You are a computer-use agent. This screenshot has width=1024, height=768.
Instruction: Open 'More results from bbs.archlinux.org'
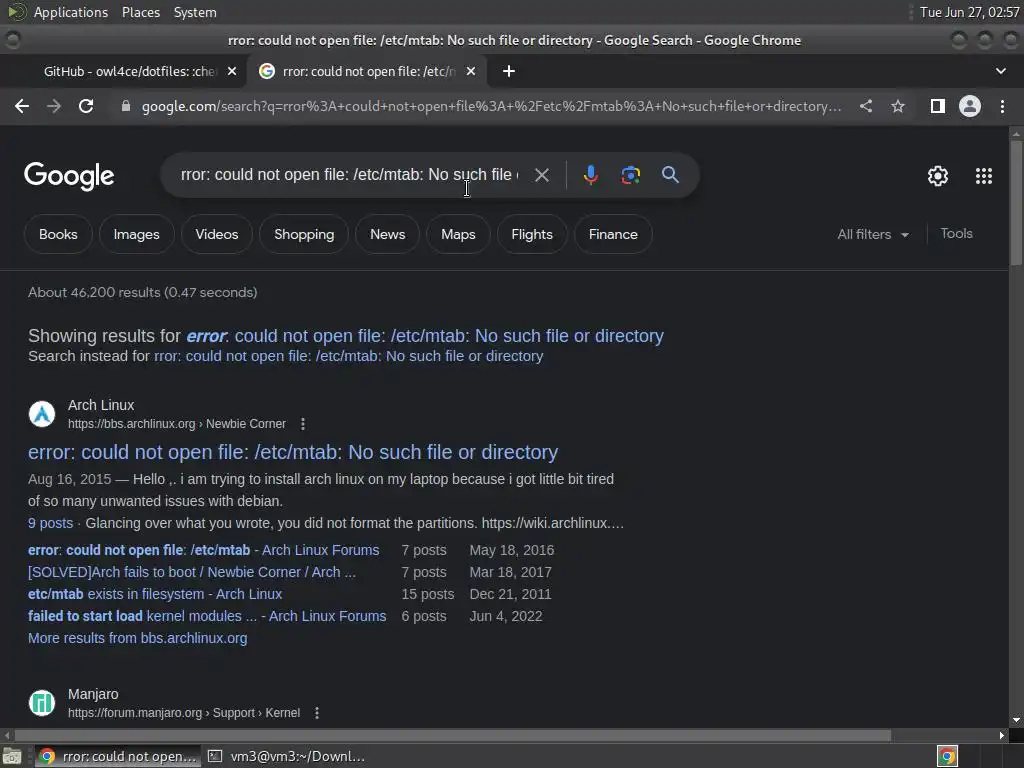[x=138, y=638]
